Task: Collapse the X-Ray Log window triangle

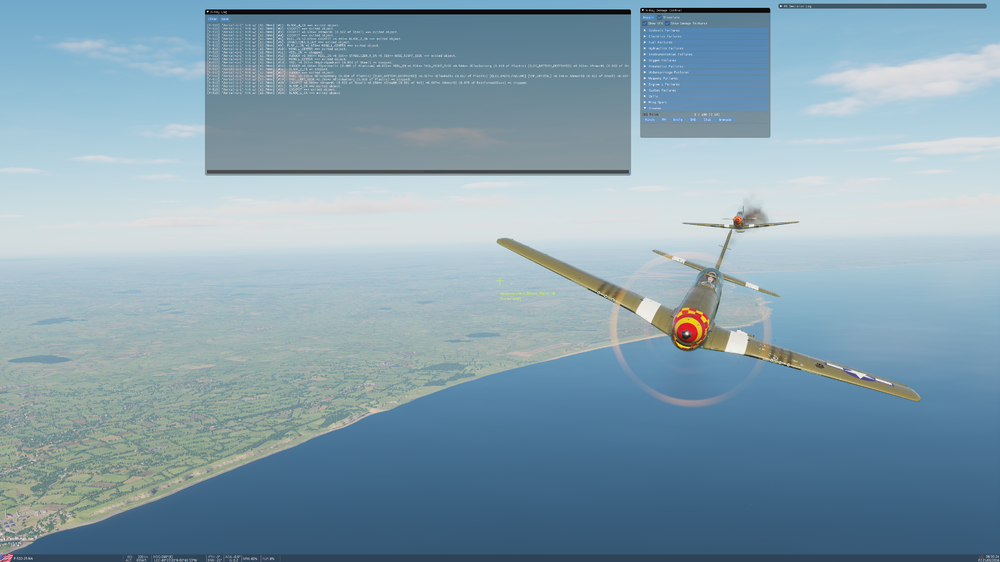Action: (x=208, y=11)
